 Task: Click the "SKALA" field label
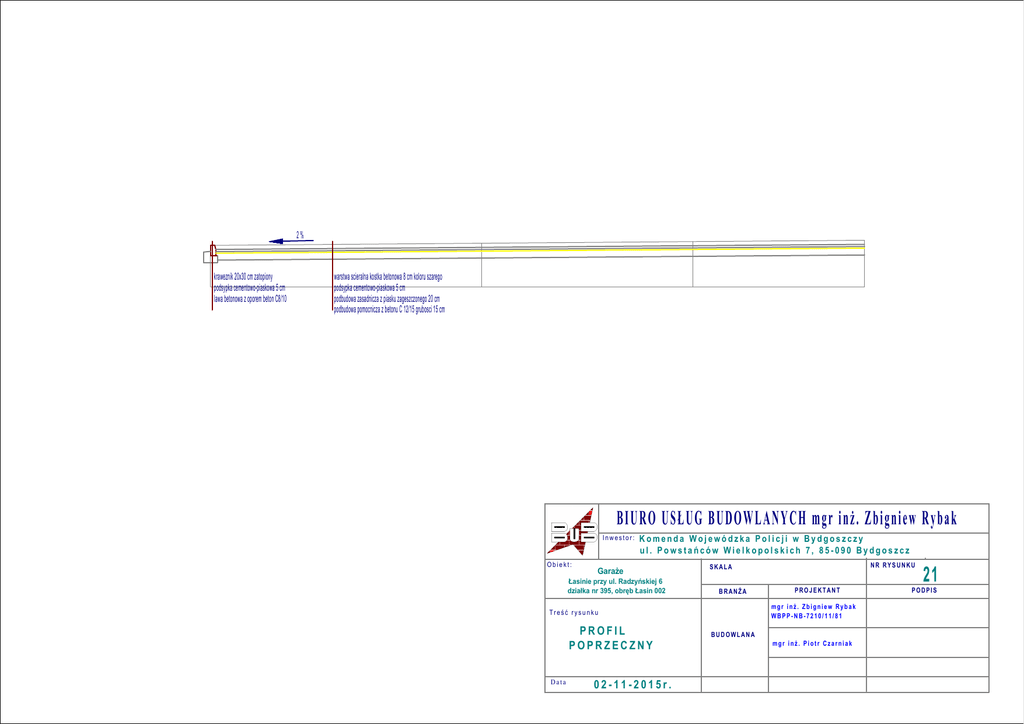click(x=720, y=567)
